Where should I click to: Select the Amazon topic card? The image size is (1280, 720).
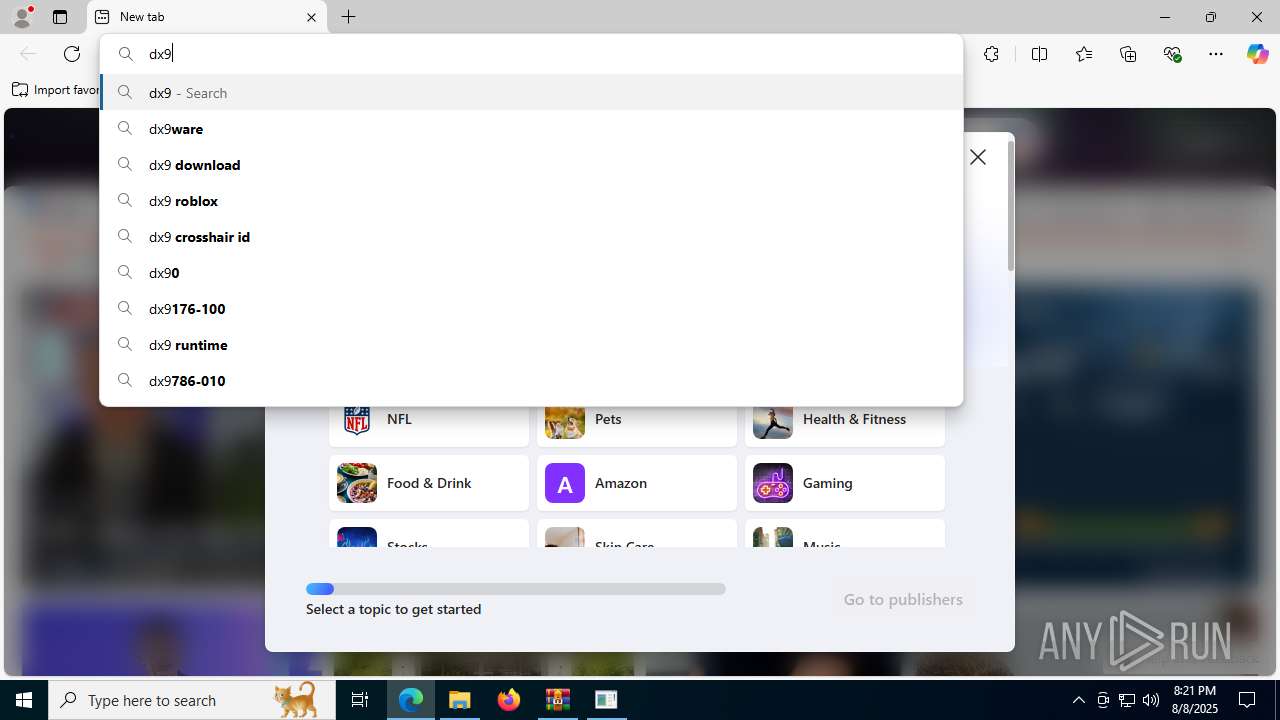point(637,483)
